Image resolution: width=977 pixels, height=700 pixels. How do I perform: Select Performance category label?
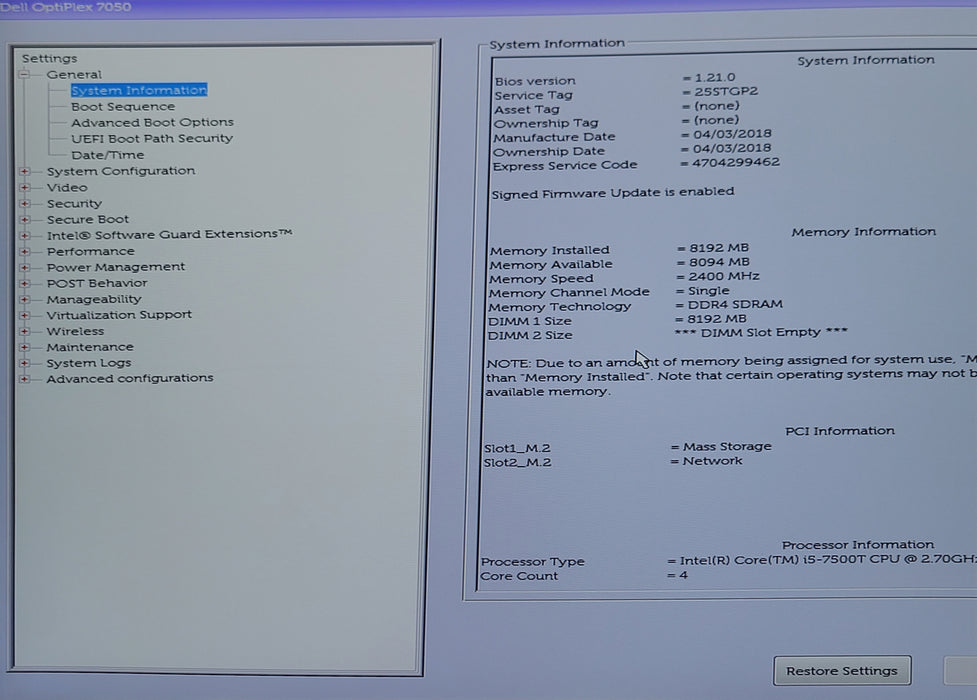tap(90, 251)
